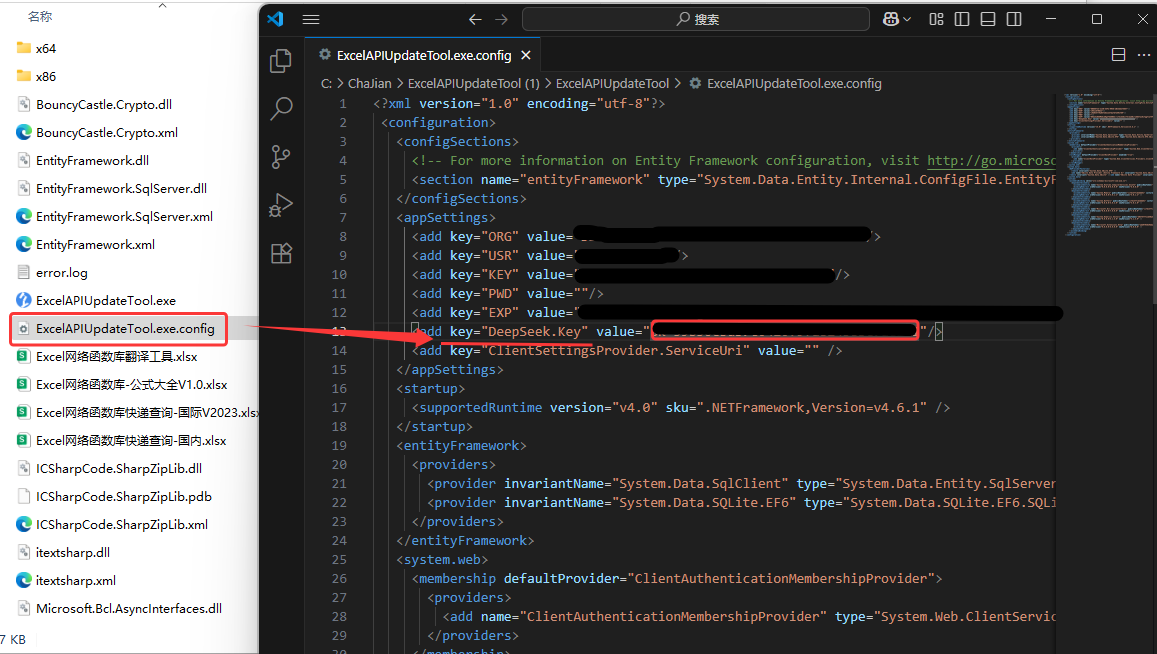Select the ExcelAPIUpdateTool.exe application icon
Viewport: 1157px width, 654px height.
point(24,300)
